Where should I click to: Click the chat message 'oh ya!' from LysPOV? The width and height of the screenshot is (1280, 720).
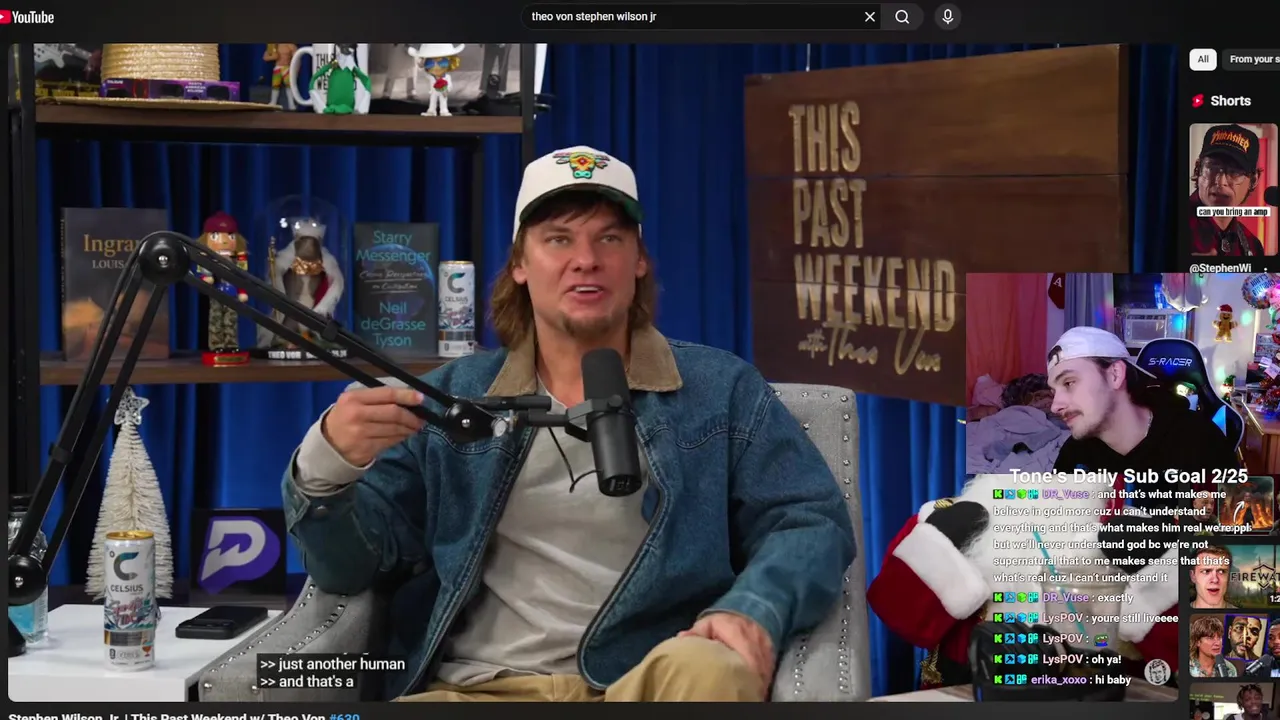1106,659
